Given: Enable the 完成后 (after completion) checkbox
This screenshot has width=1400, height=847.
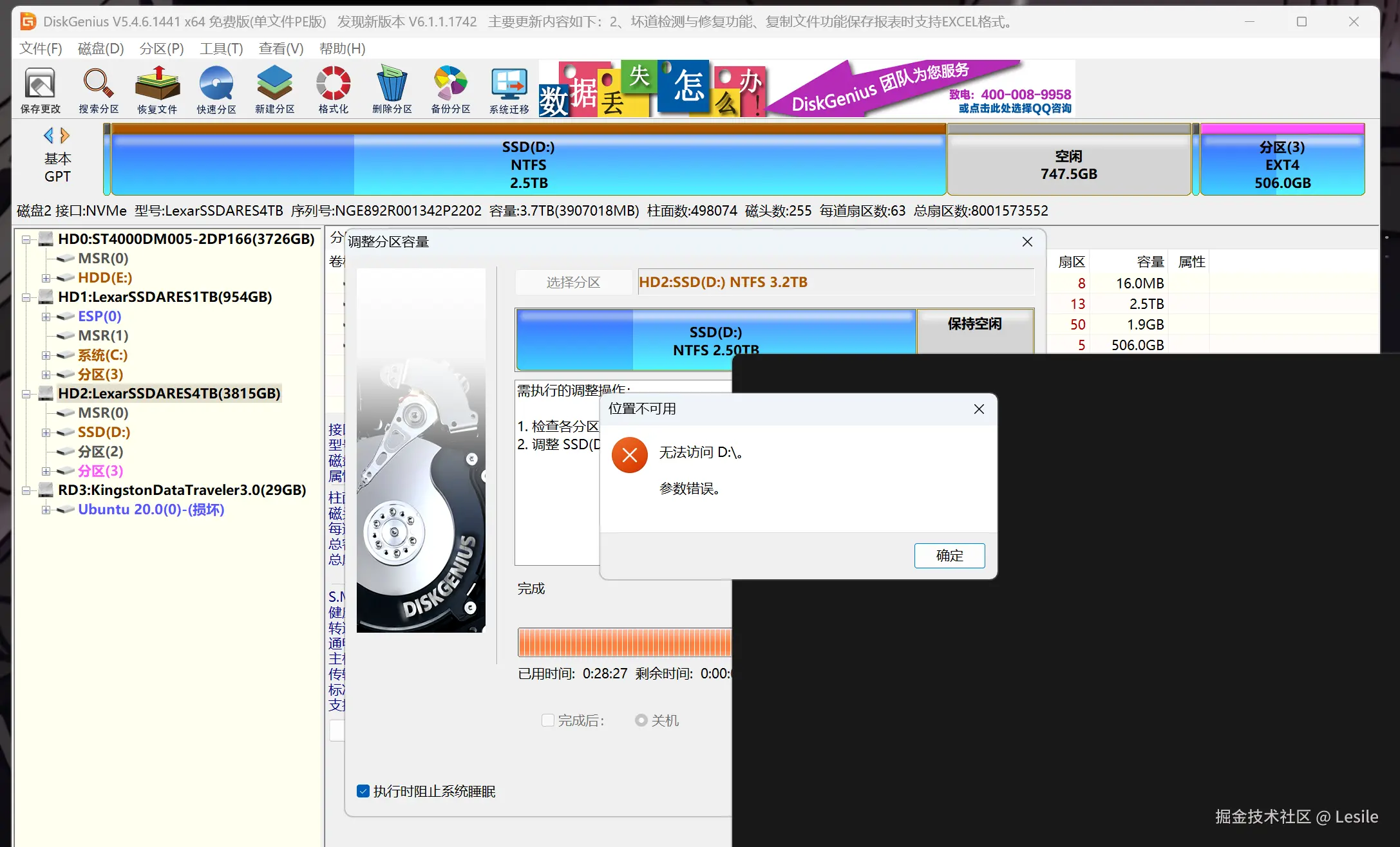Looking at the screenshot, I should pos(548,720).
